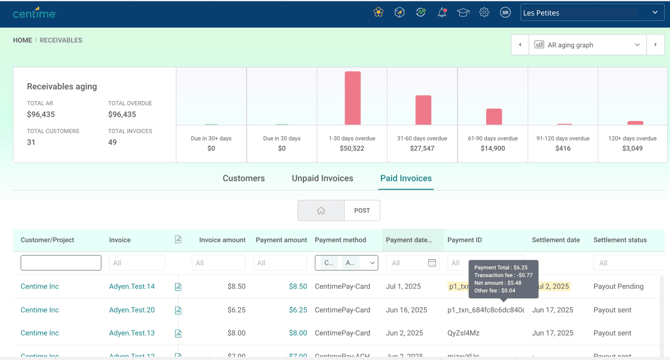The image size is (670, 360).
Task: Click the sync status icon in header
Action: 420,13
